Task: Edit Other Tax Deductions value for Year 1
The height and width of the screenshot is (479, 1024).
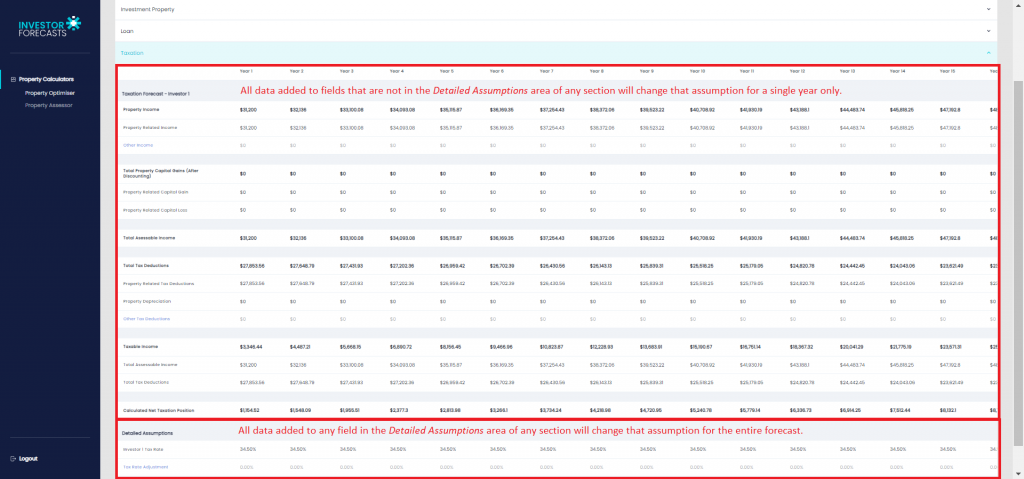Action: pyautogui.click(x=244, y=319)
